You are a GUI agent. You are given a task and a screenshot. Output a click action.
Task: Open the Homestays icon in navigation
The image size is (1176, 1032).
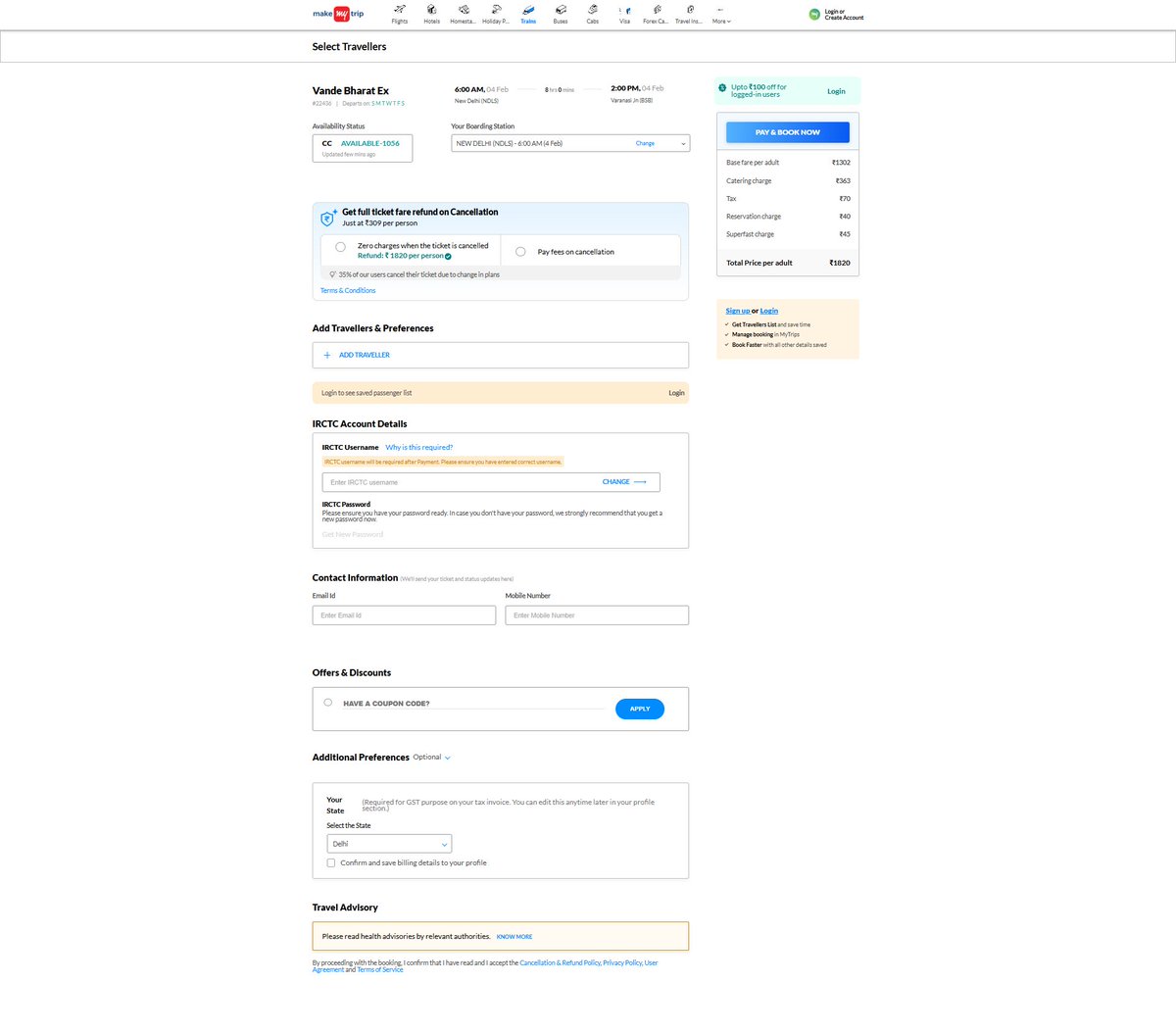tap(464, 10)
